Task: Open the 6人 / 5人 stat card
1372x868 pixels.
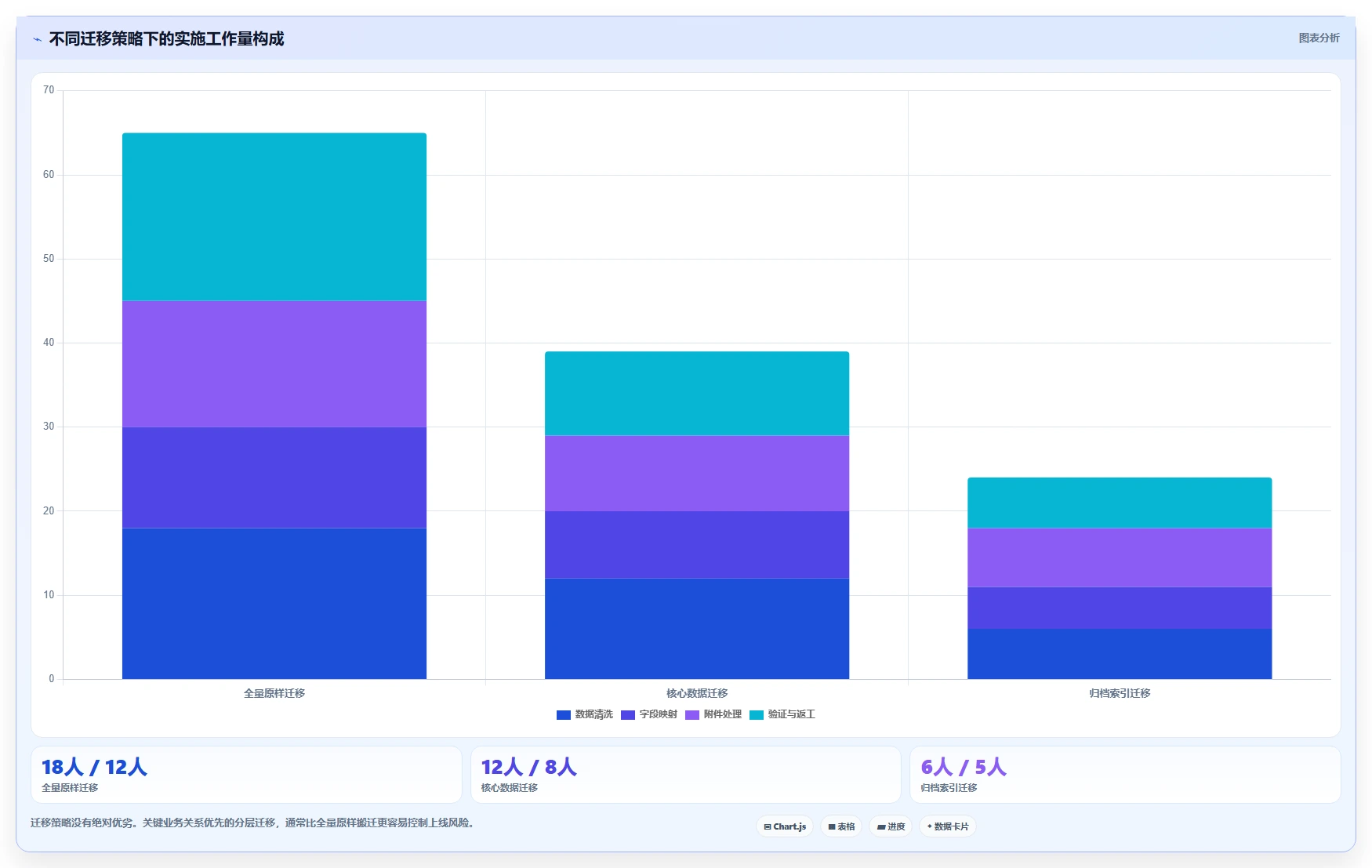Action: pos(1125,775)
